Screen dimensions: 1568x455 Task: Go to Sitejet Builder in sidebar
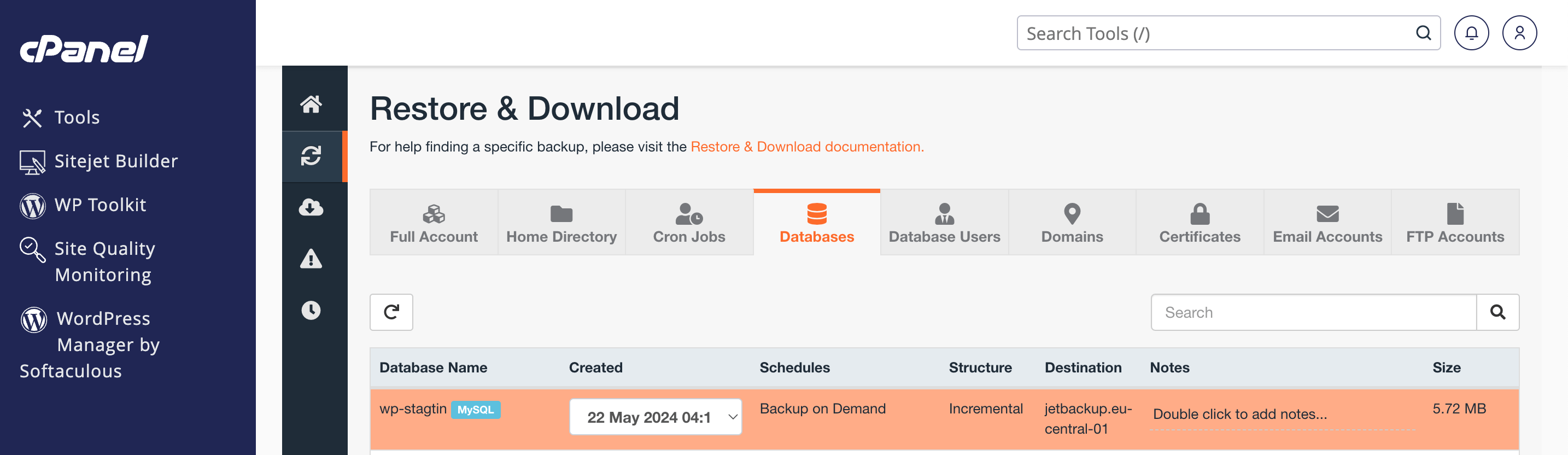pyautogui.click(x=116, y=161)
